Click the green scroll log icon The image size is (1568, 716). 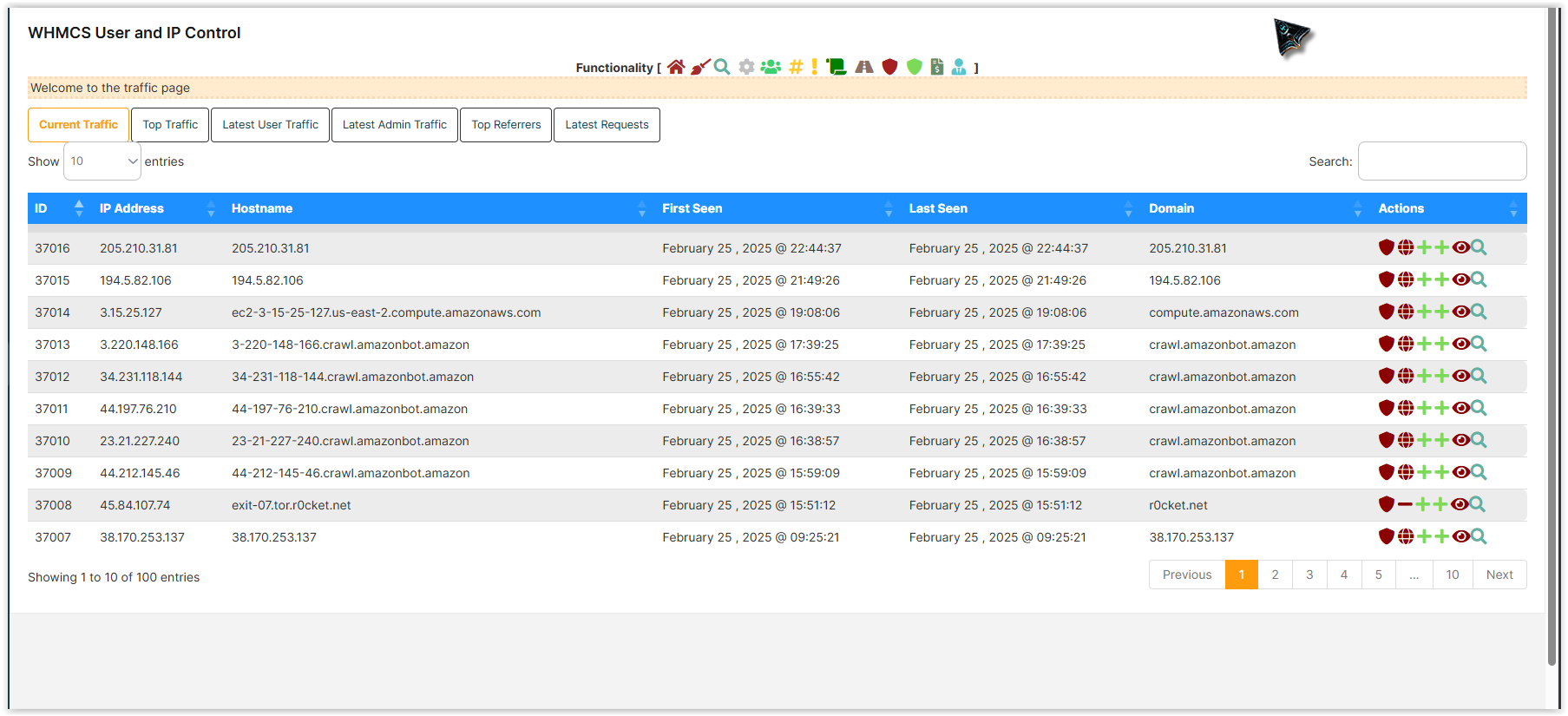tap(836, 67)
